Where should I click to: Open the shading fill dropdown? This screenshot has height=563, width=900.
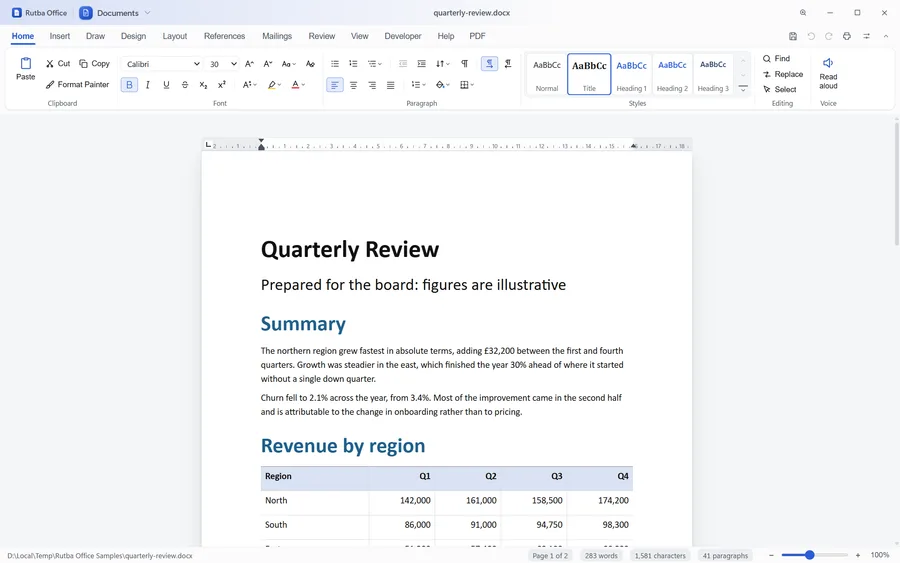coord(443,85)
